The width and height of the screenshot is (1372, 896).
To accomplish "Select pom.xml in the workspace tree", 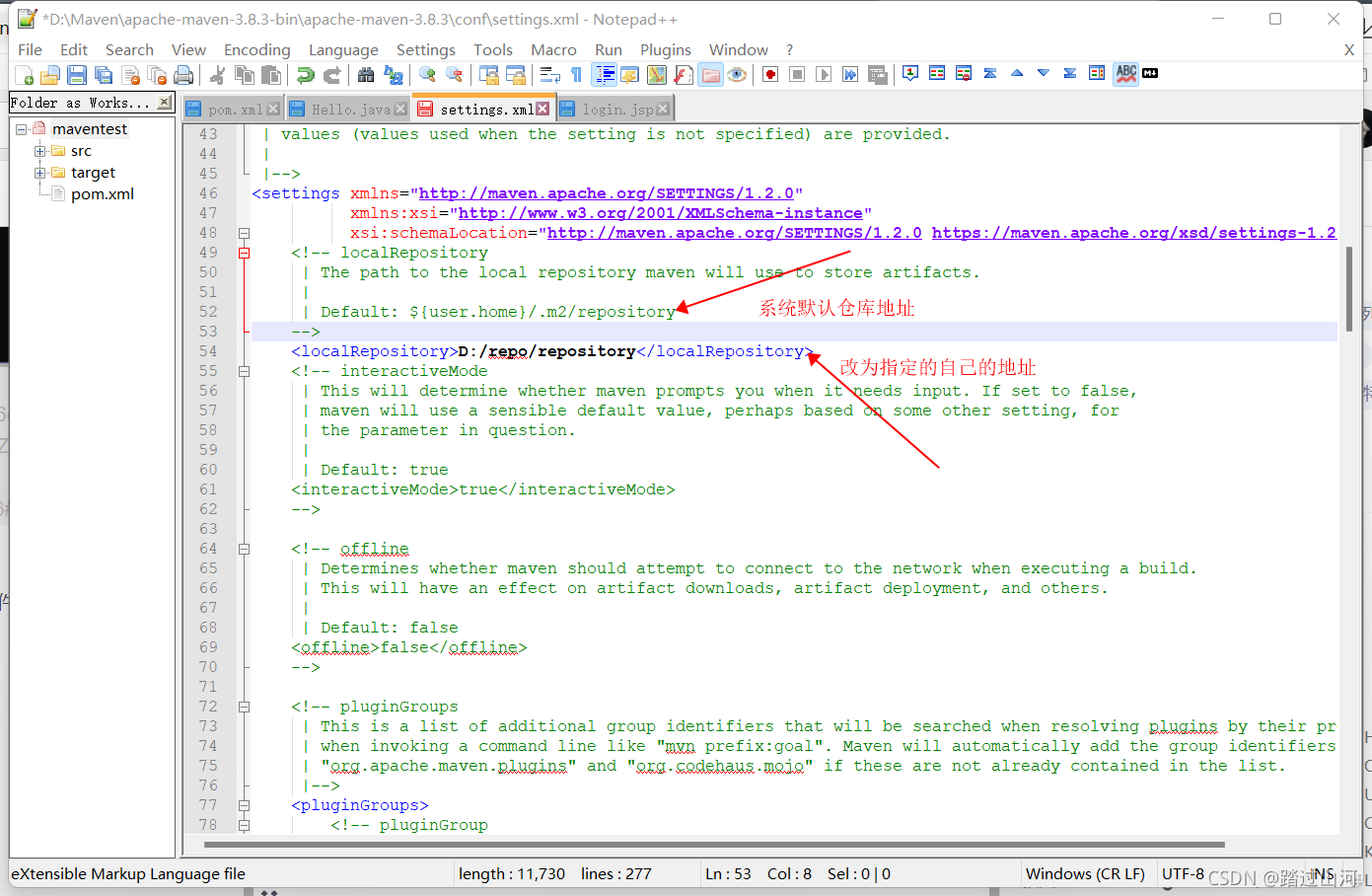I will pos(102,194).
